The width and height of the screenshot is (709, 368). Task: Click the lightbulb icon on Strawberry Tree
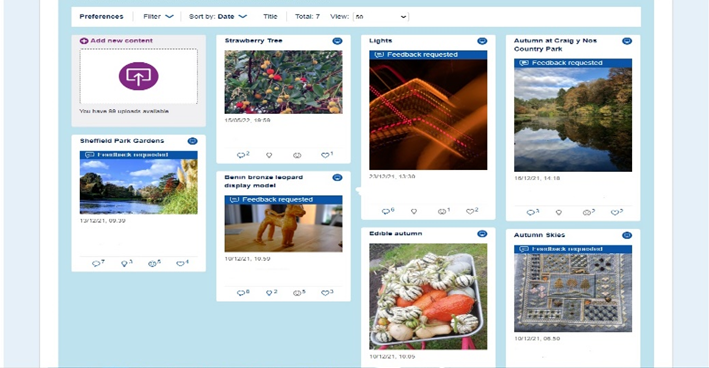coord(269,155)
